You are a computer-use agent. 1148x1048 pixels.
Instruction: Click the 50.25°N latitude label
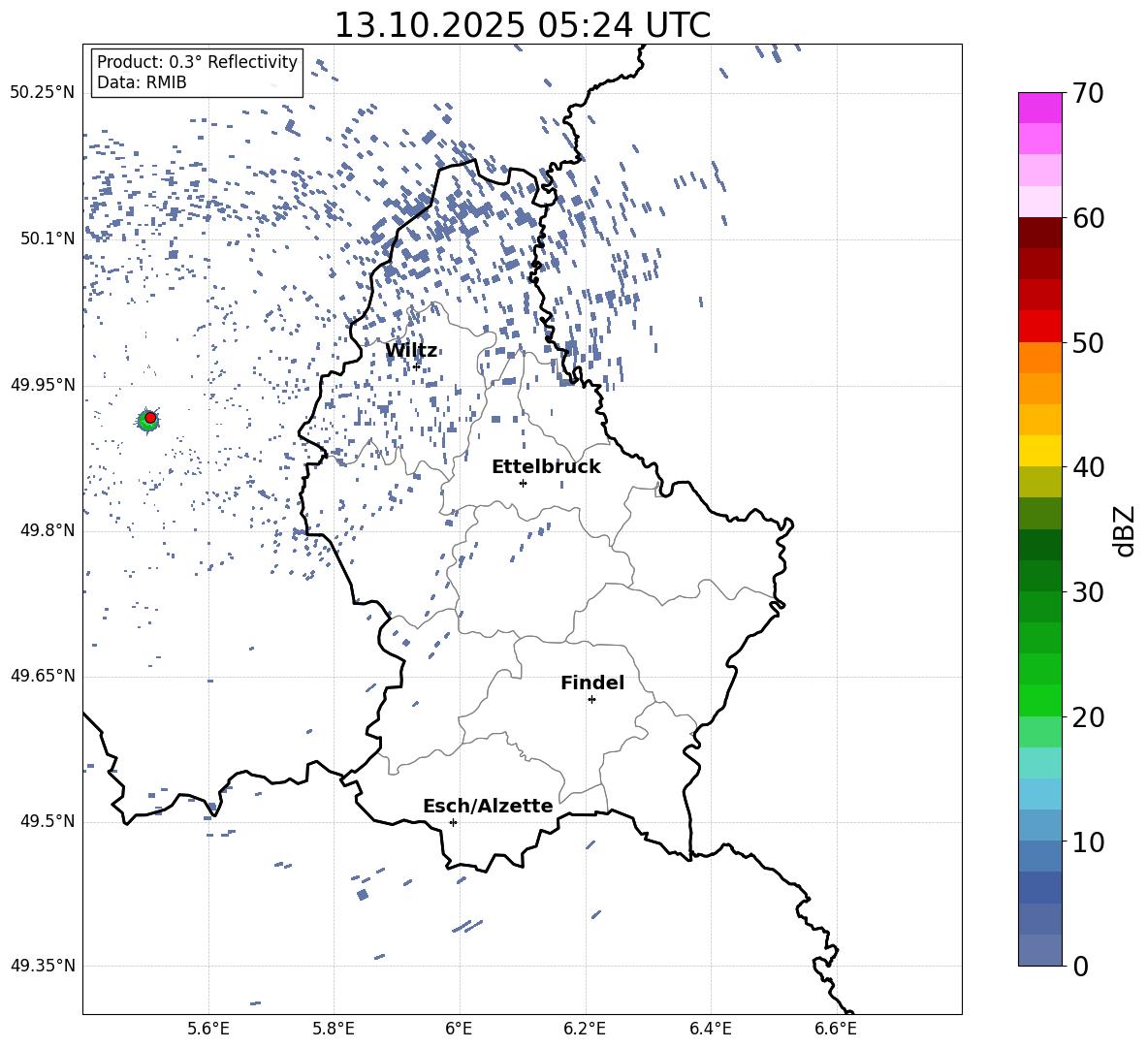point(43,93)
